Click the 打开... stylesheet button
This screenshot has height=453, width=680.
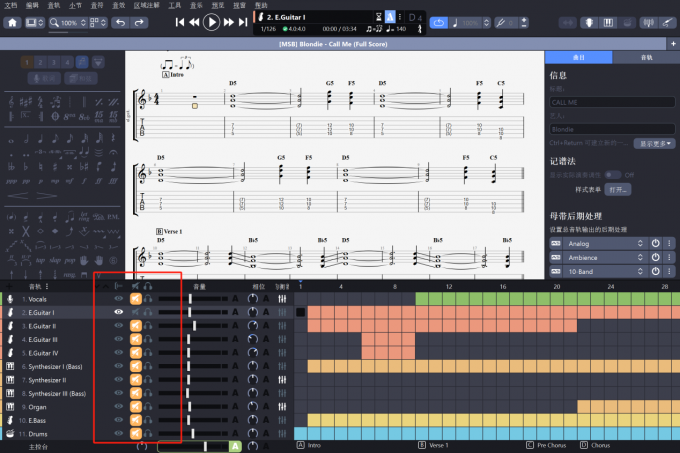(618, 189)
